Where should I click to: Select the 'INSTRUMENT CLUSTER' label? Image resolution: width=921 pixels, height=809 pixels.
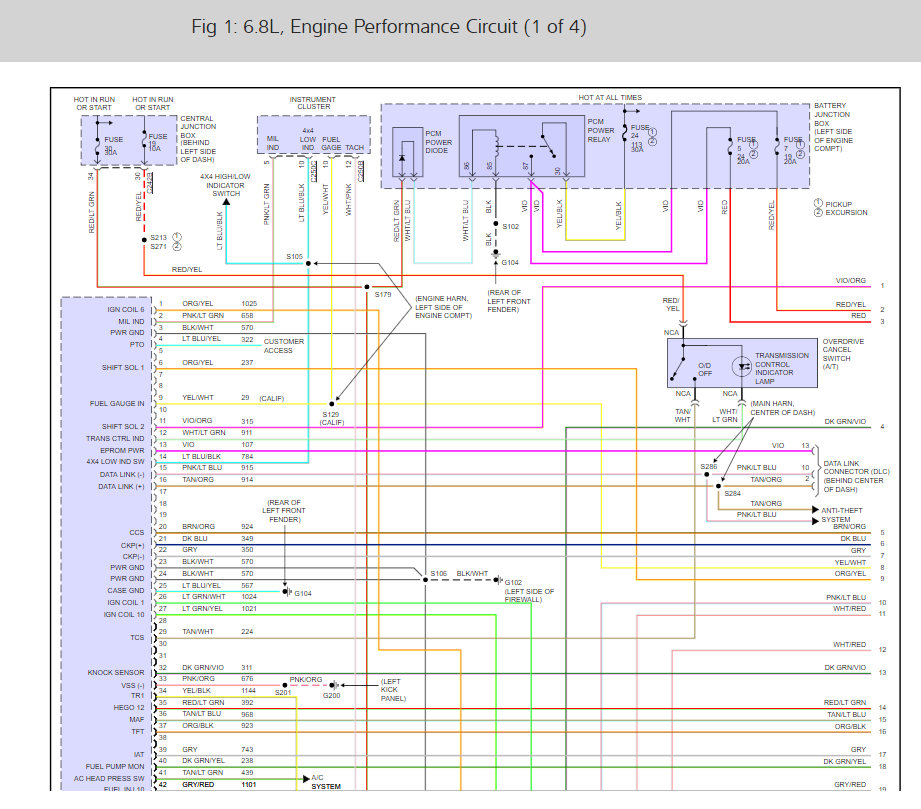[312, 103]
